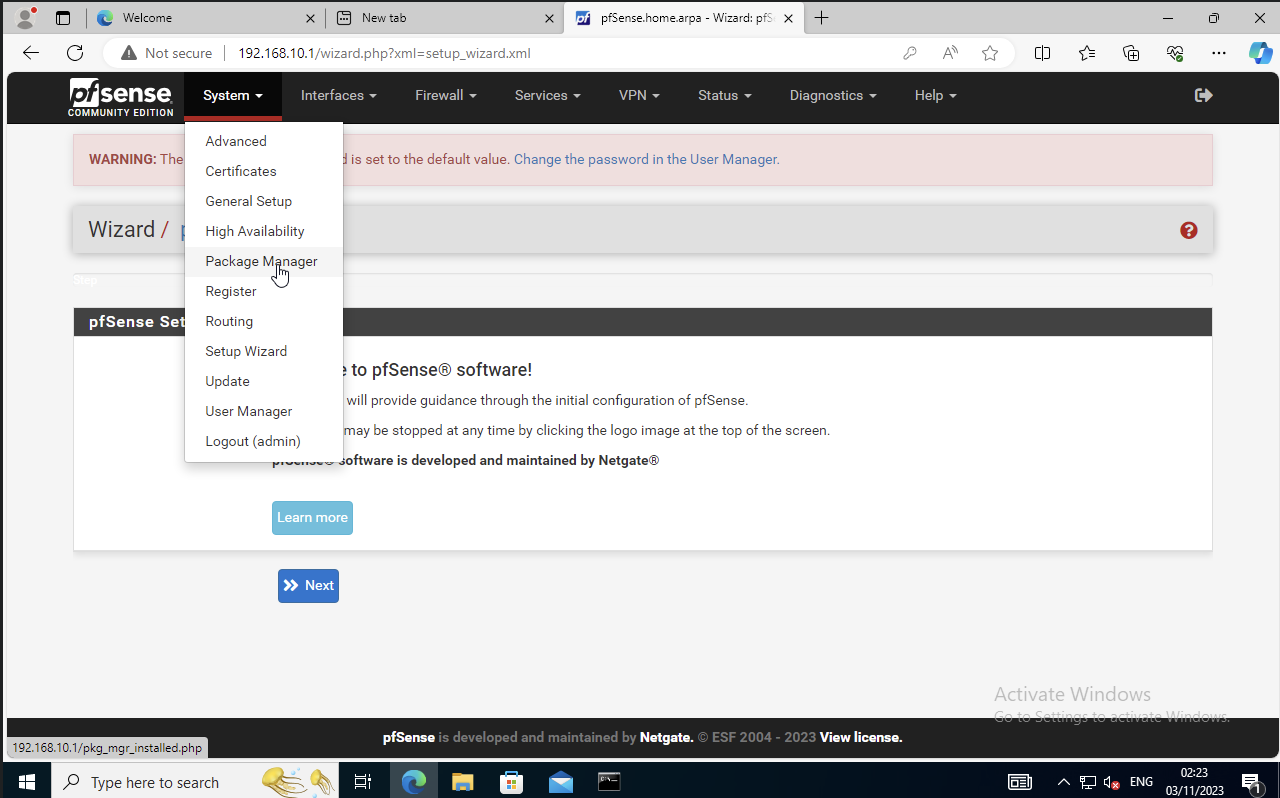This screenshot has height=798, width=1280.
Task: Choose Logout (admin) menu entry
Action: [x=264, y=441]
